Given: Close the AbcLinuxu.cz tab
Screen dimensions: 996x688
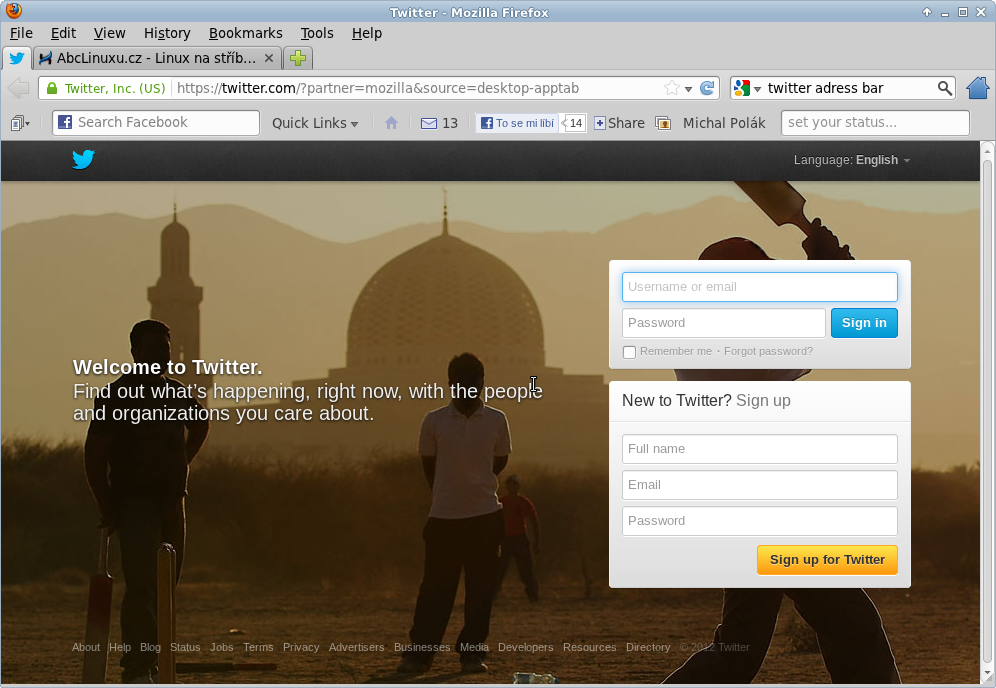Looking at the screenshot, I should pyautogui.click(x=269, y=58).
